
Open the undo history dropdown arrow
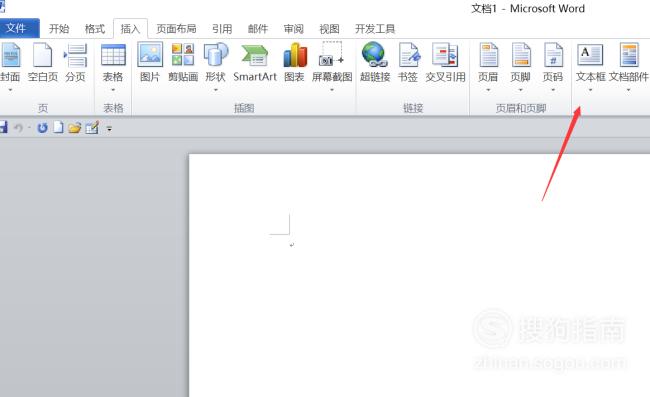point(29,128)
